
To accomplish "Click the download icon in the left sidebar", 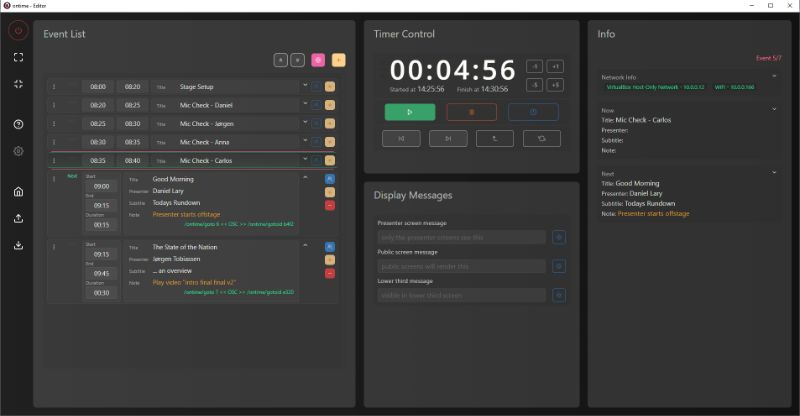I will click(18, 245).
